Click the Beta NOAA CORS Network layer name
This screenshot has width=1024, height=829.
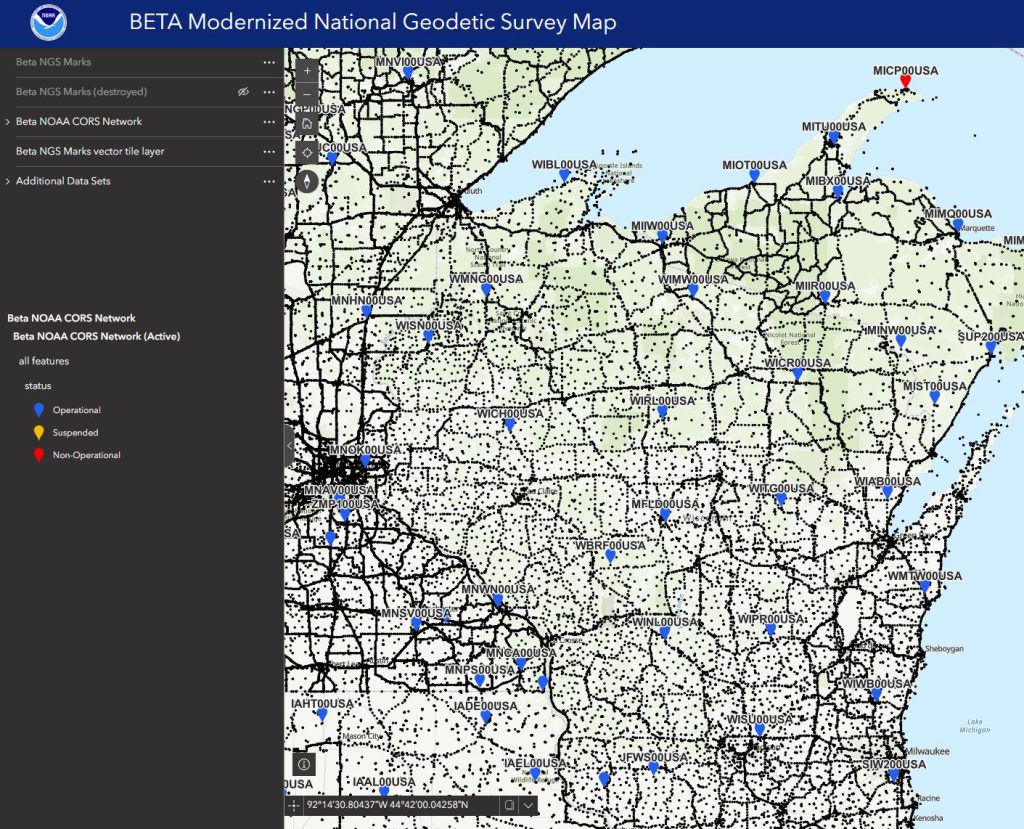(x=78, y=122)
